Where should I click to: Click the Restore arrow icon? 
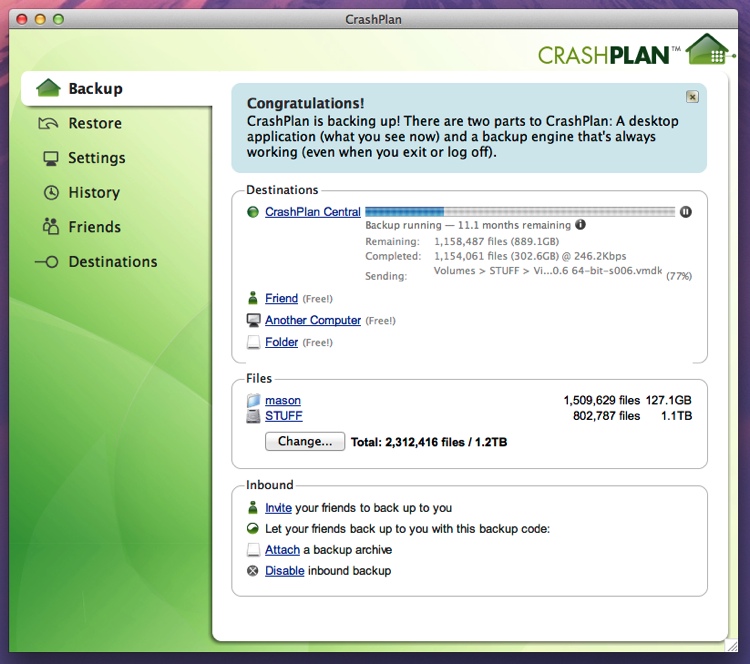tap(48, 123)
